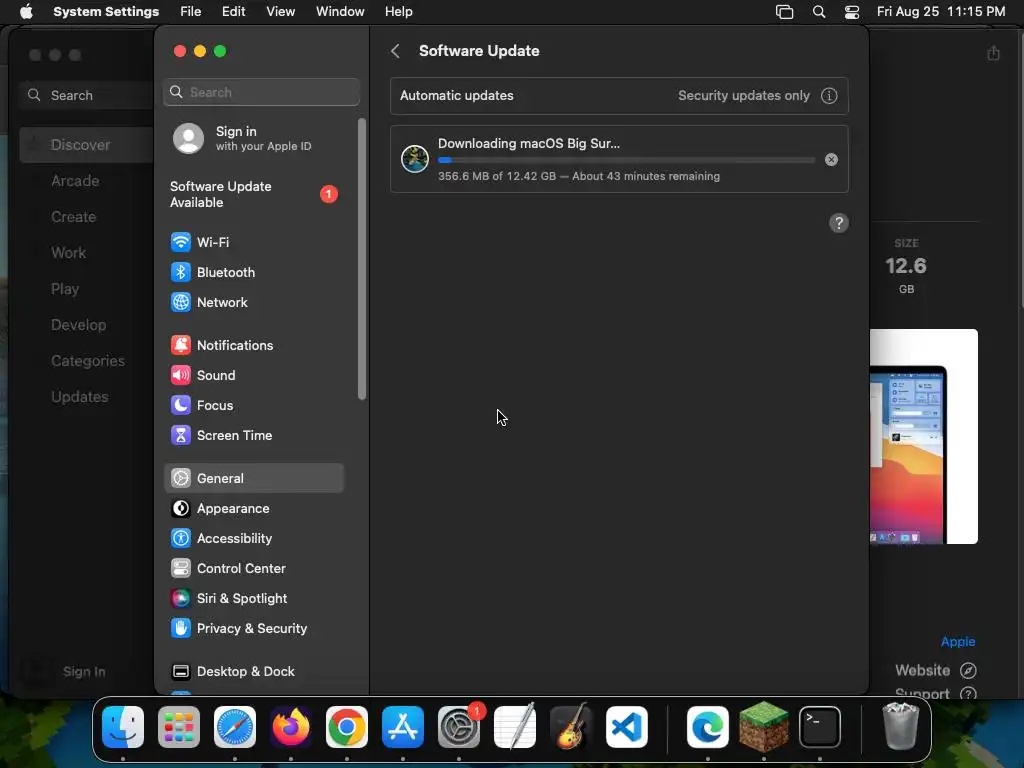Open the Edit menu
Image resolution: width=1024 pixels, height=768 pixels.
[x=233, y=12]
